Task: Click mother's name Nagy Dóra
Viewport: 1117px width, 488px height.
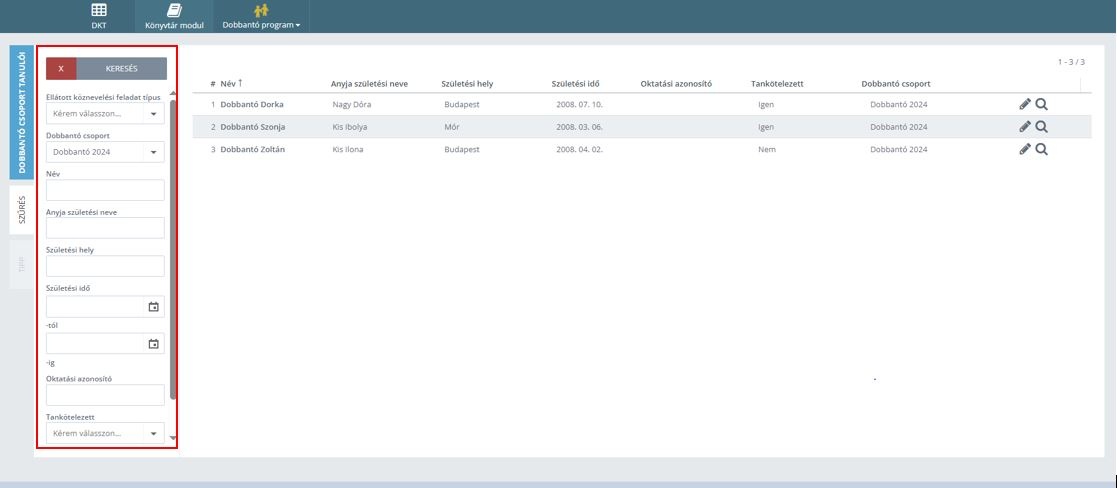Action: click(352, 105)
